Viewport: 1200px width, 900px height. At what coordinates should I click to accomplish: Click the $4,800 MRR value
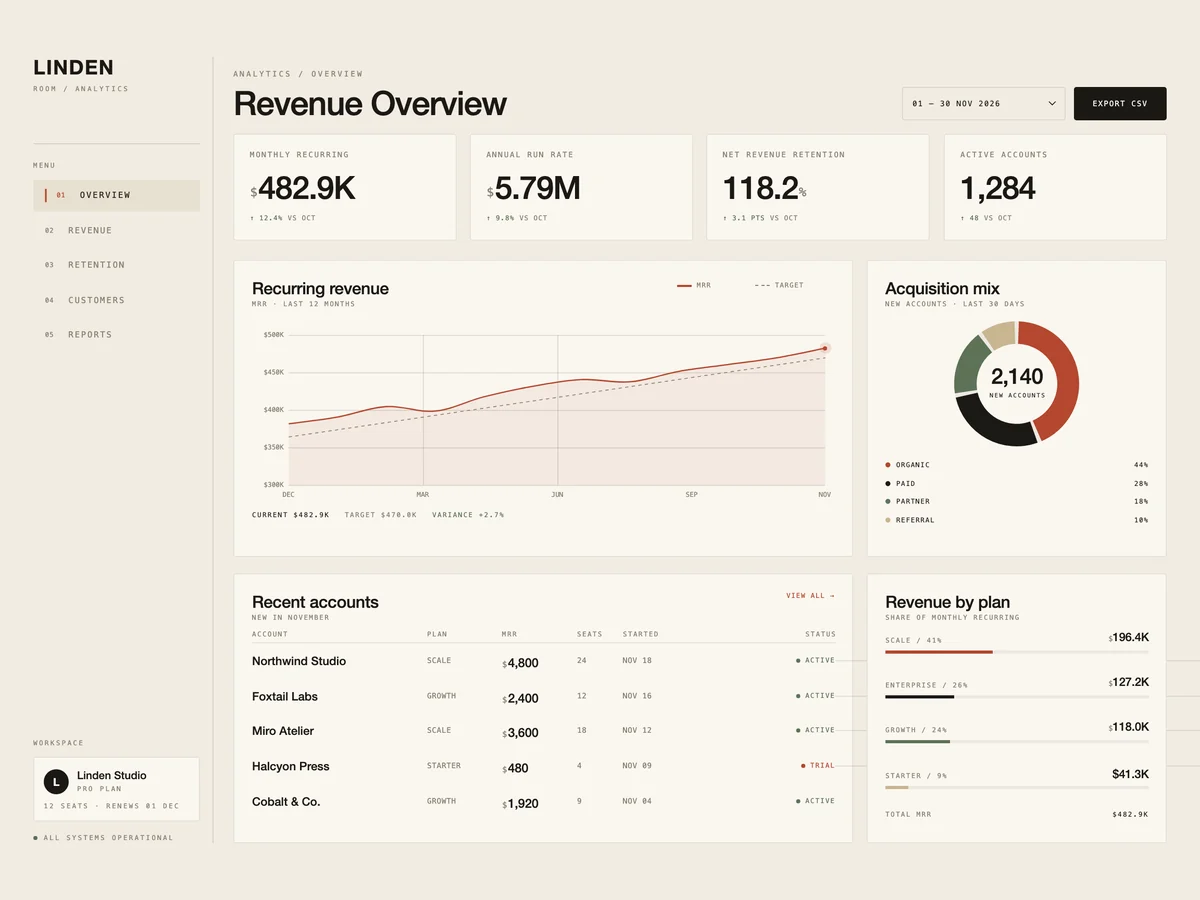pos(520,662)
